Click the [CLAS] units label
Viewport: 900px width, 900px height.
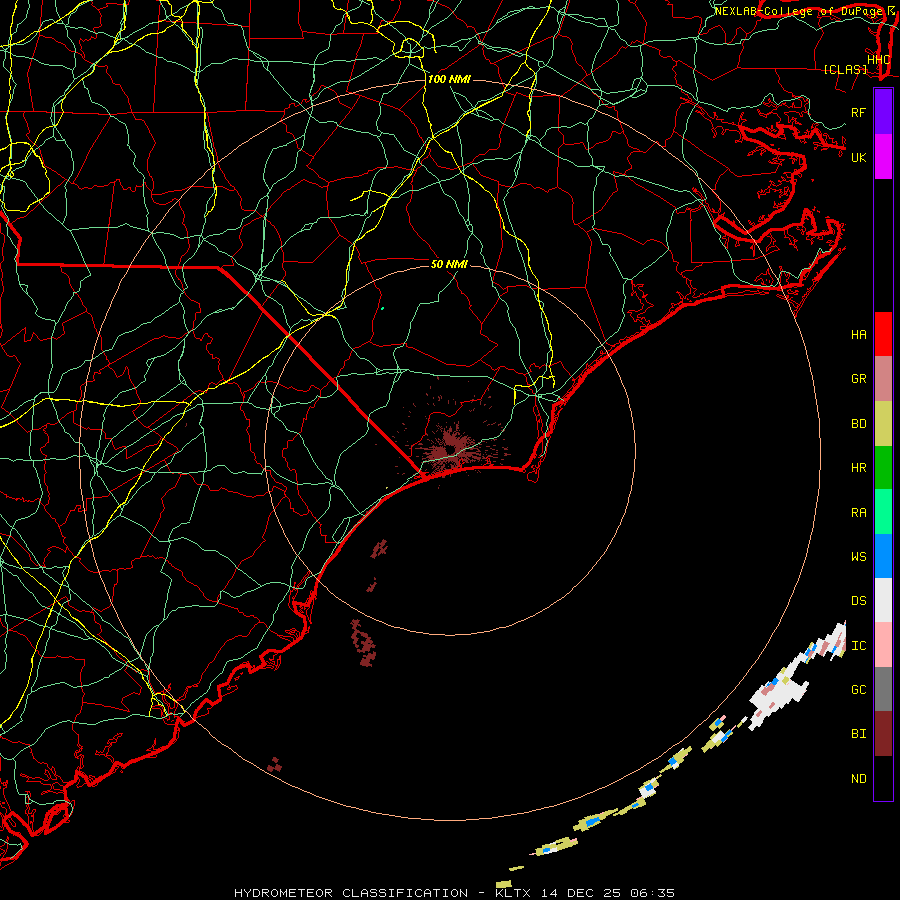pos(845,70)
